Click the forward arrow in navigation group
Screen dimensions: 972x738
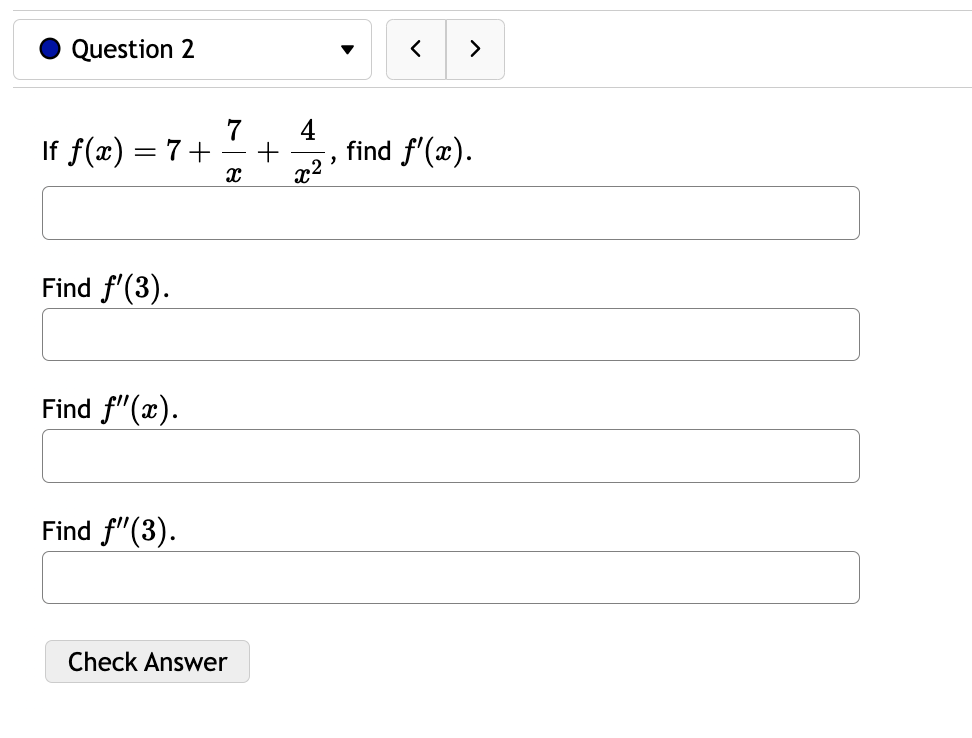(475, 49)
